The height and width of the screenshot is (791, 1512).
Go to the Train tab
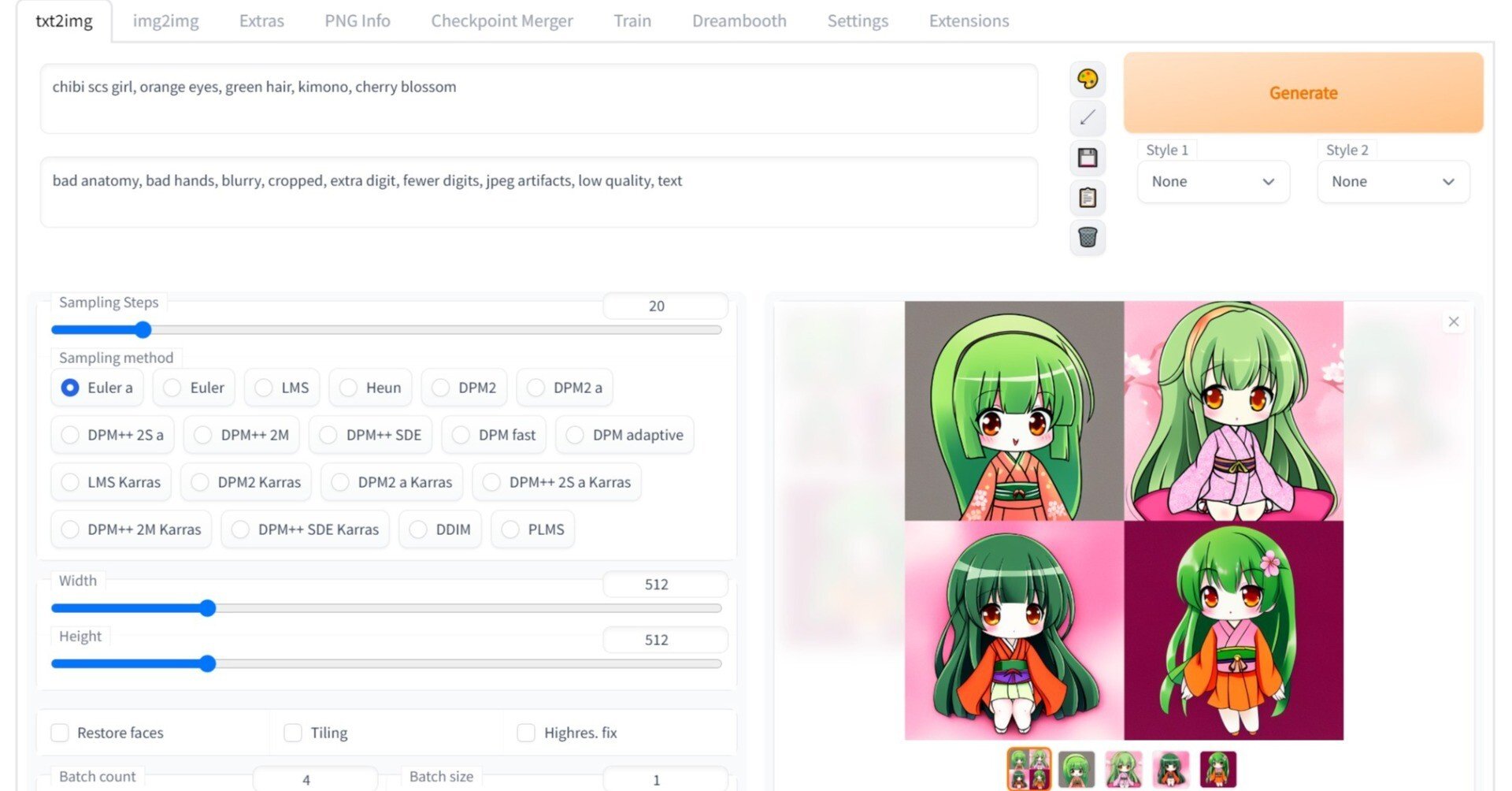point(632,21)
